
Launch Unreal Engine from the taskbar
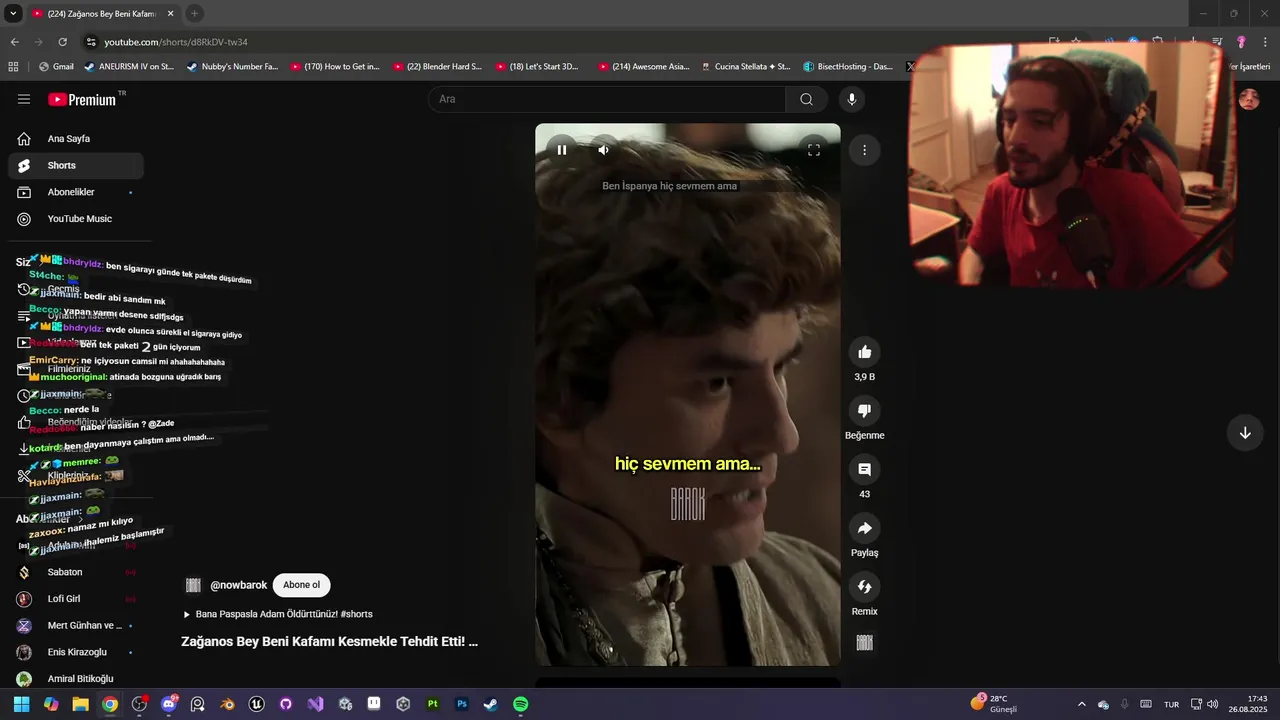click(257, 704)
